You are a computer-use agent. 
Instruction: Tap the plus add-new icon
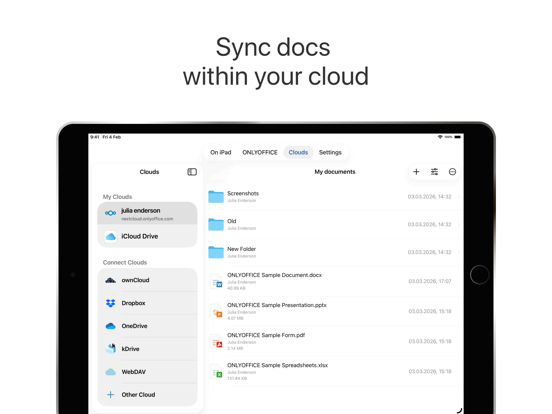[x=416, y=172]
